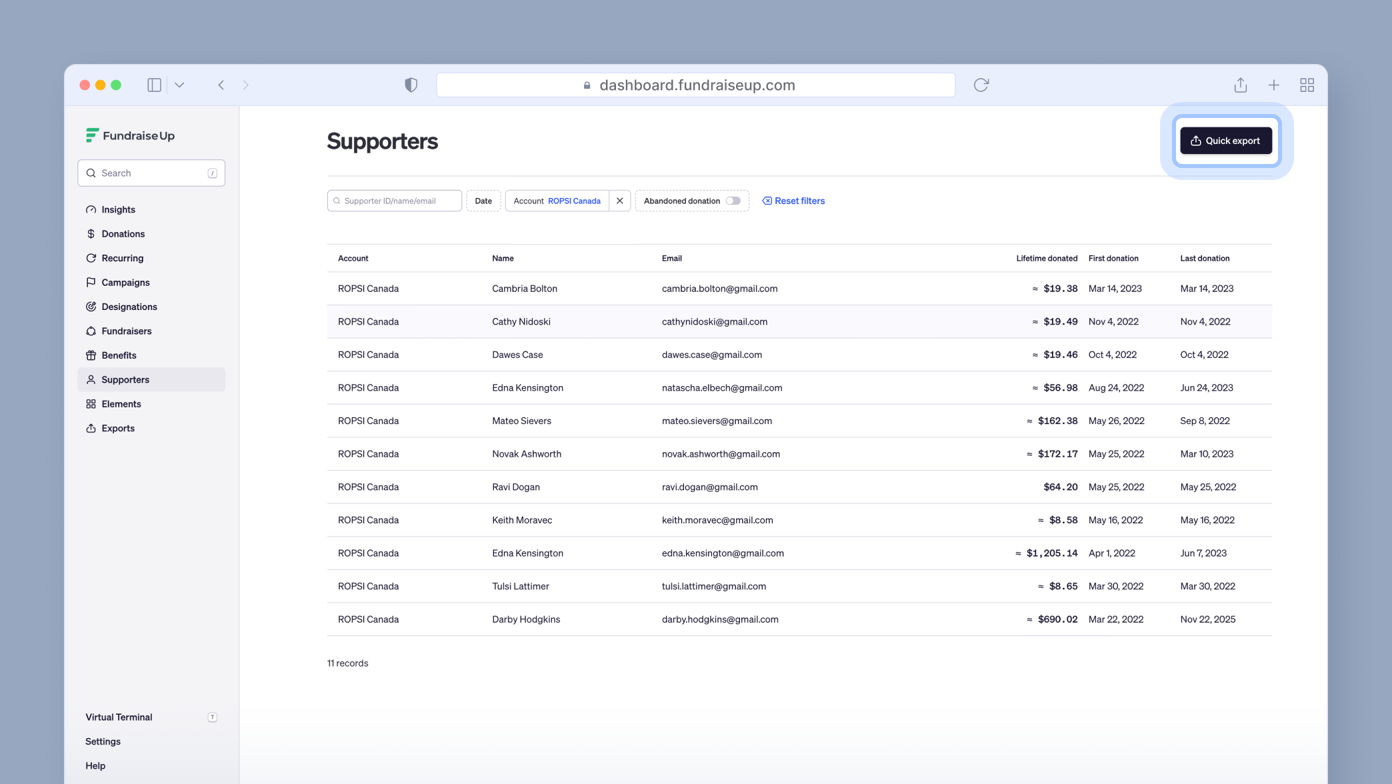Switch to the Supporters section
The image size is (1392, 784).
pos(124,379)
